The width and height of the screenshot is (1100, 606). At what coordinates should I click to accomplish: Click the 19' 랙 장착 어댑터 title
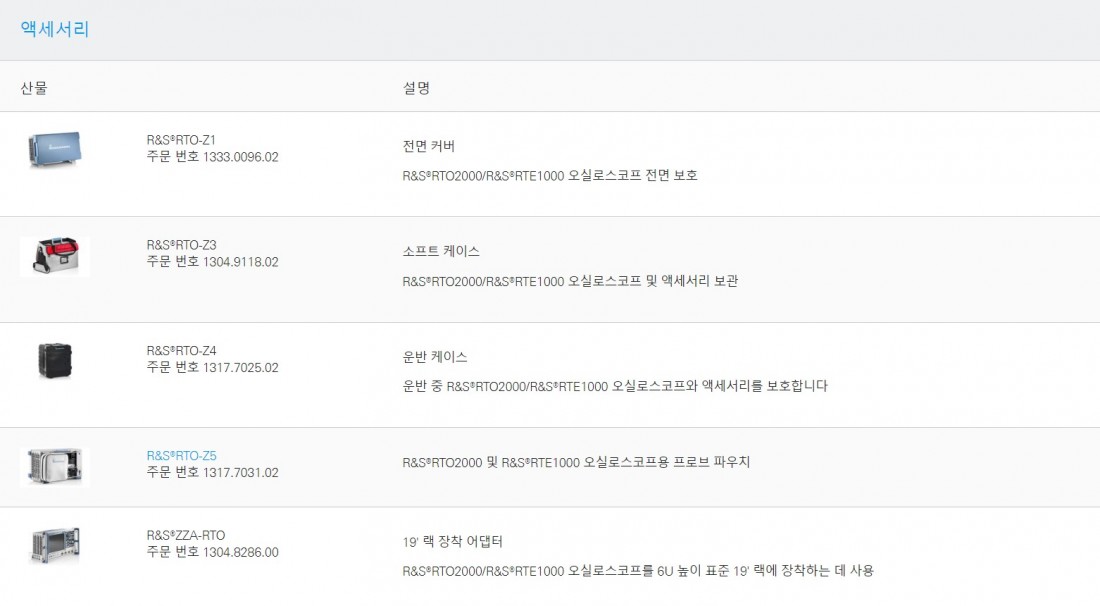452,541
